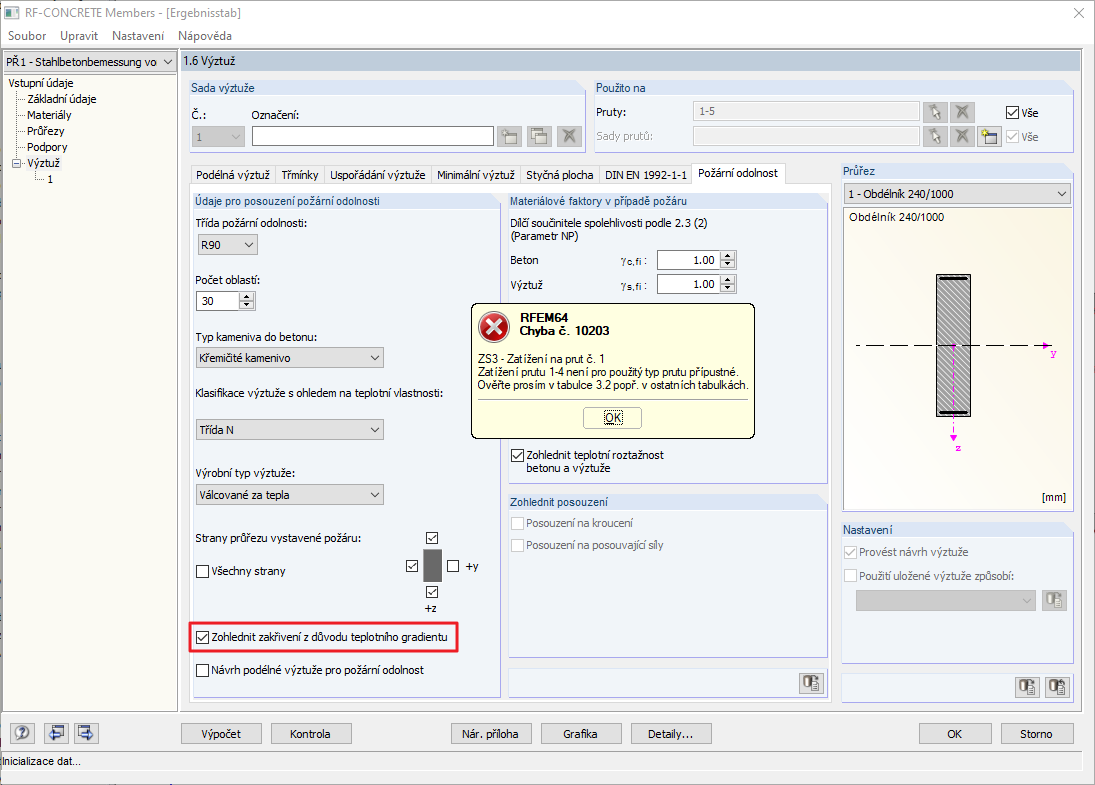Click the Storno button

pyautogui.click(x=1036, y=734)
